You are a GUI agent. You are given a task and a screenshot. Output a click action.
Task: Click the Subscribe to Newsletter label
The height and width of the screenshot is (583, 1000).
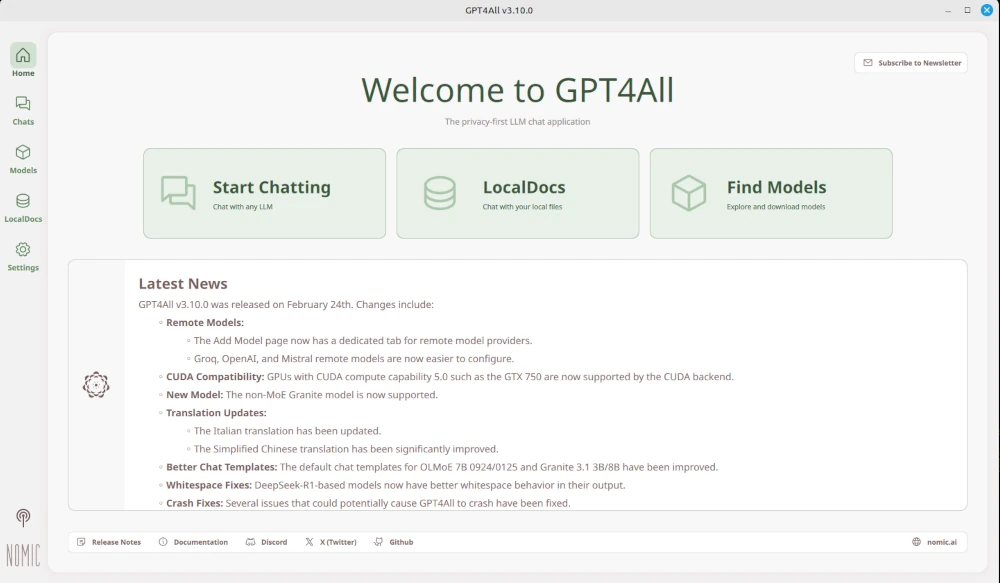point(920,63)
